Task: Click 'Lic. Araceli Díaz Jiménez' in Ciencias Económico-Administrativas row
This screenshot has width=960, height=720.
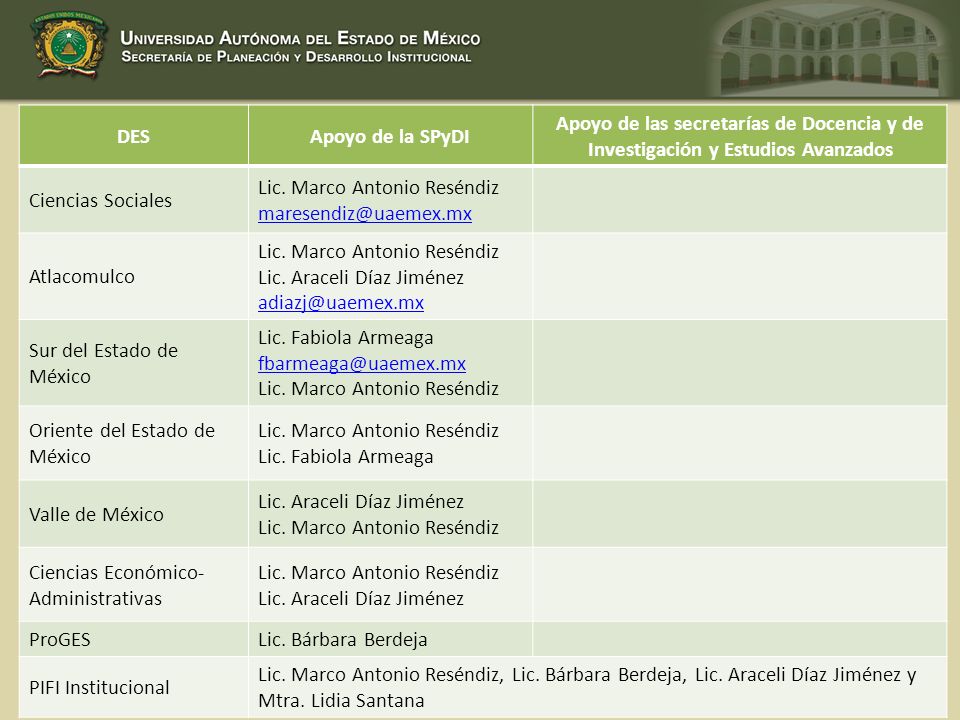Action: pos(361,598)
